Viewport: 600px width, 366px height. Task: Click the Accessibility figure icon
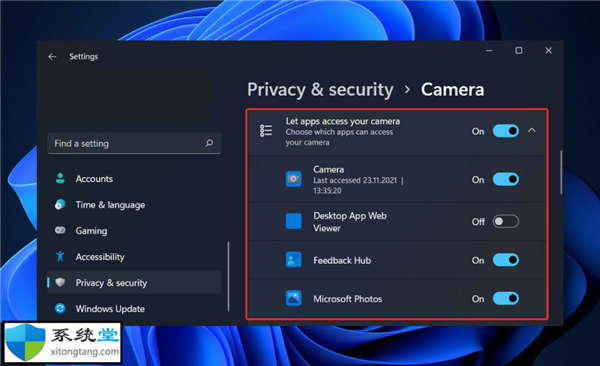pos(60,257)
